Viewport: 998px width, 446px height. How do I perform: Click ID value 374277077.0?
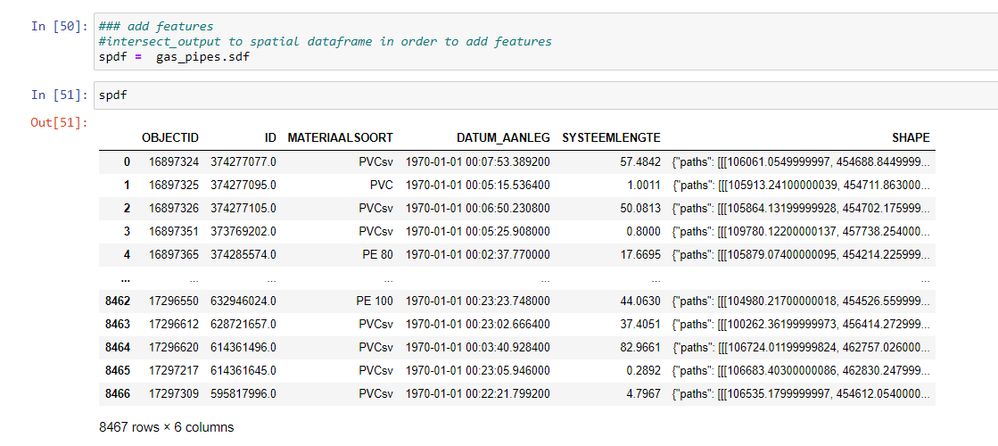tap(244, 162)
